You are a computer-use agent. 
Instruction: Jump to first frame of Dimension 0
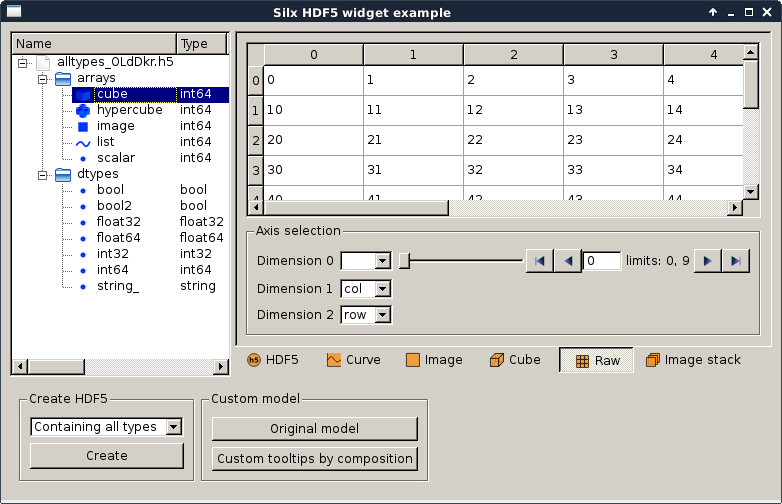tap(539, 261)
